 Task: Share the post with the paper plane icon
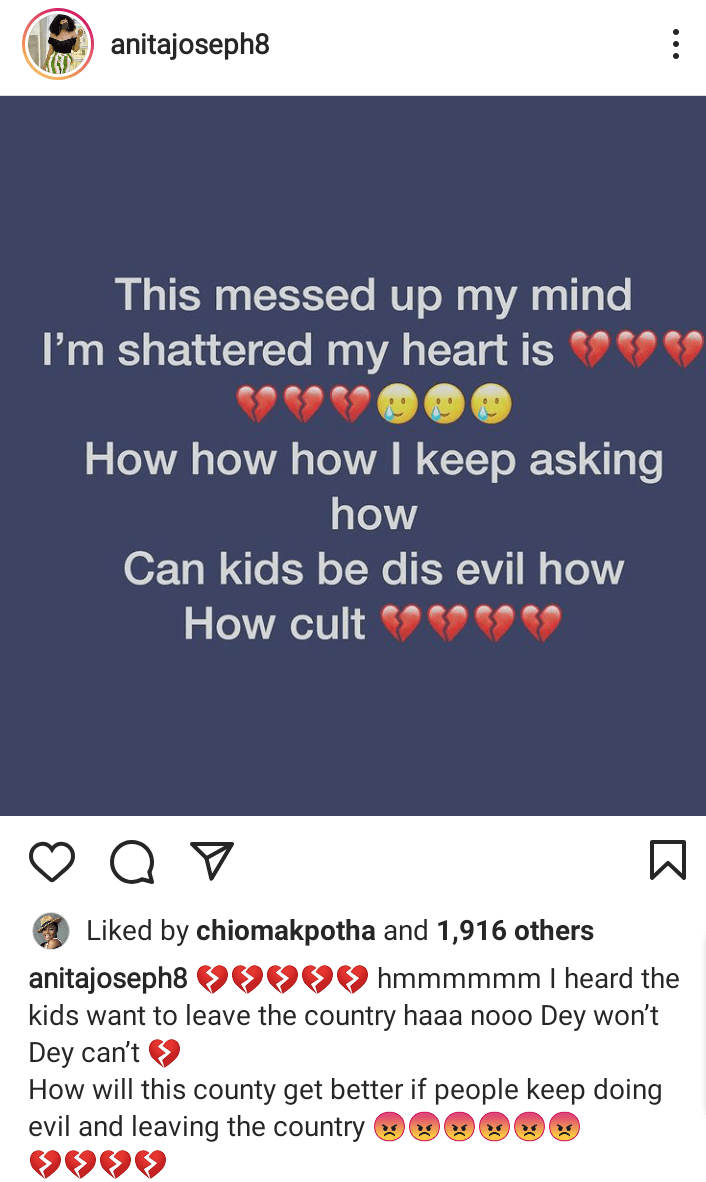[x=212, y=860]
